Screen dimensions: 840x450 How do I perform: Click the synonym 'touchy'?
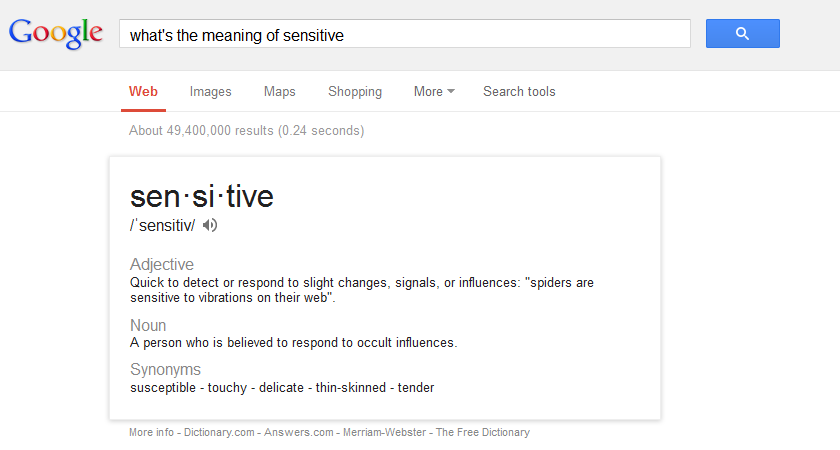[x=227, y=387]
